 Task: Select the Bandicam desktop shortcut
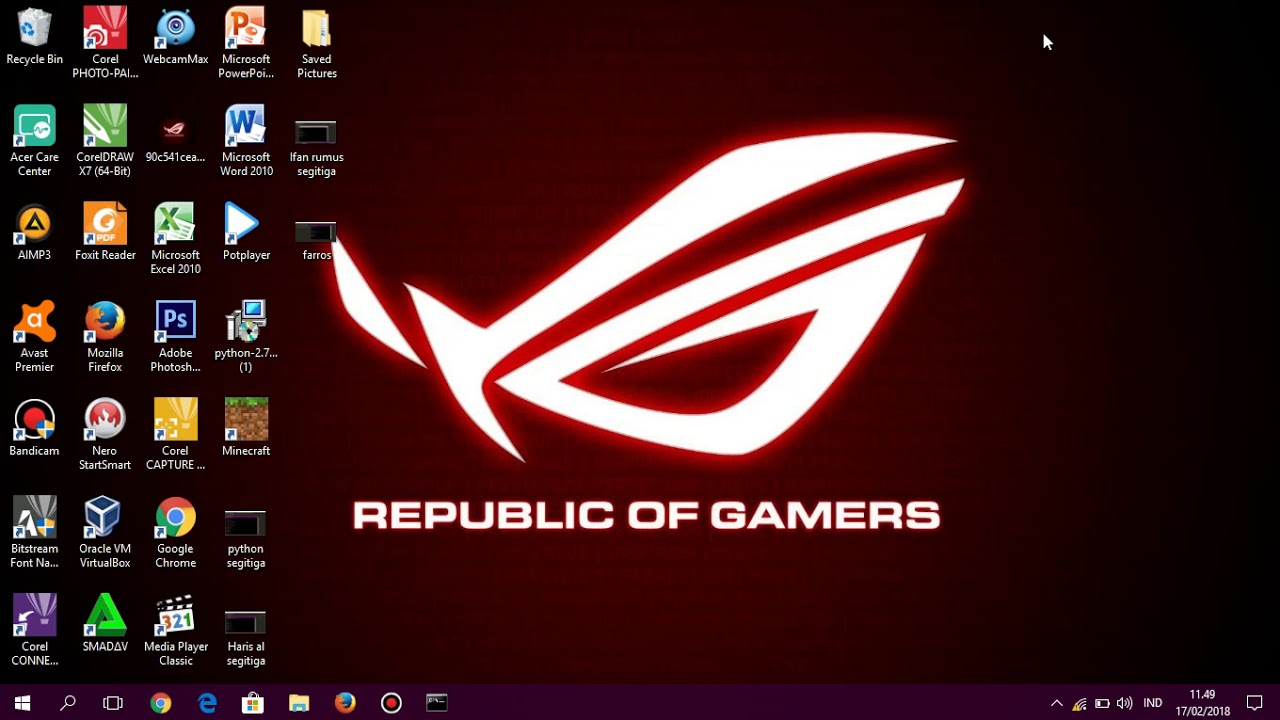pyautogui.click(x=34, y=429)
